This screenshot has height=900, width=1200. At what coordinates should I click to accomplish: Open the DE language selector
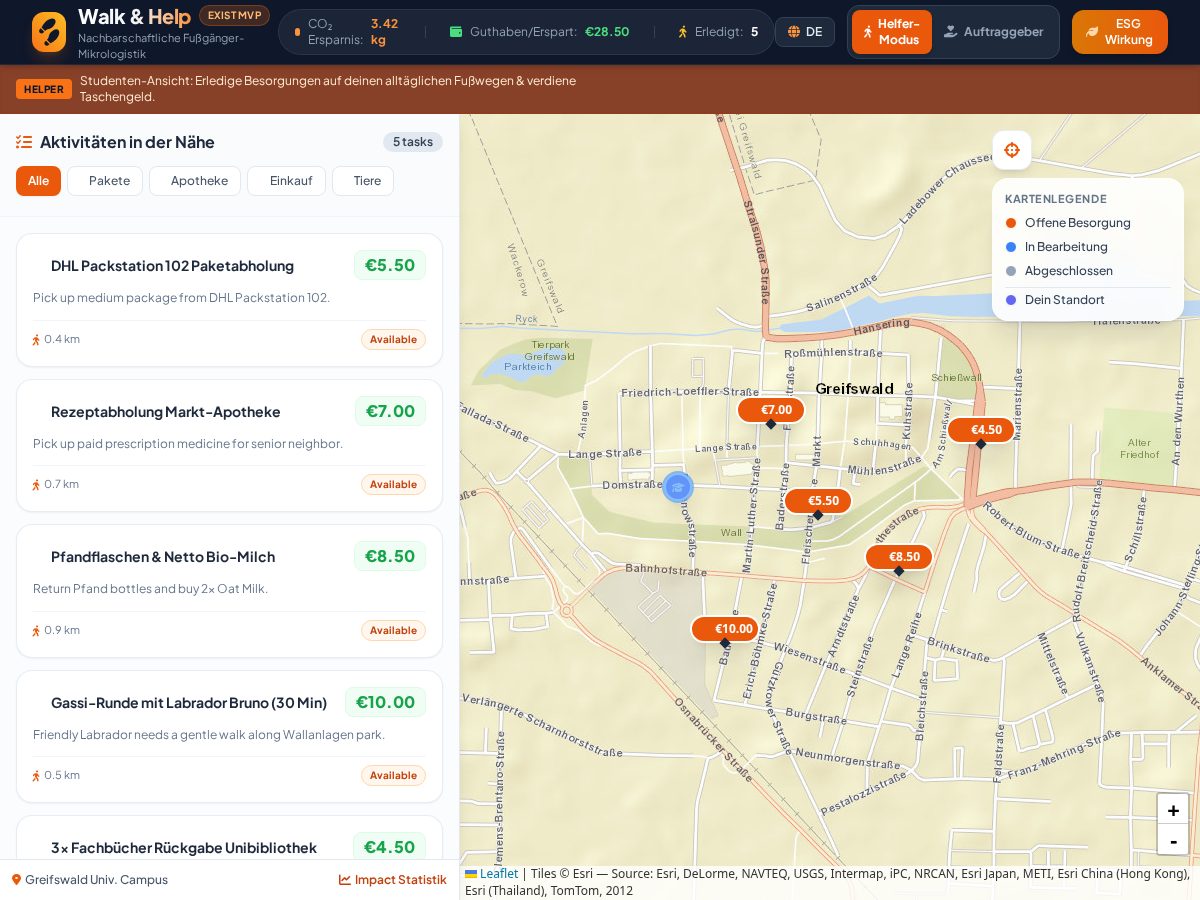pyautogui.click(x=805, y=32)
